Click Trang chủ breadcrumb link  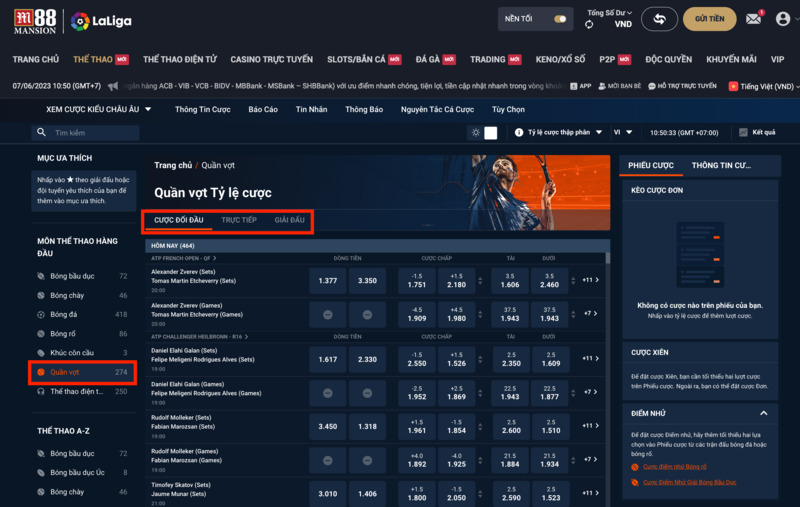173,165
